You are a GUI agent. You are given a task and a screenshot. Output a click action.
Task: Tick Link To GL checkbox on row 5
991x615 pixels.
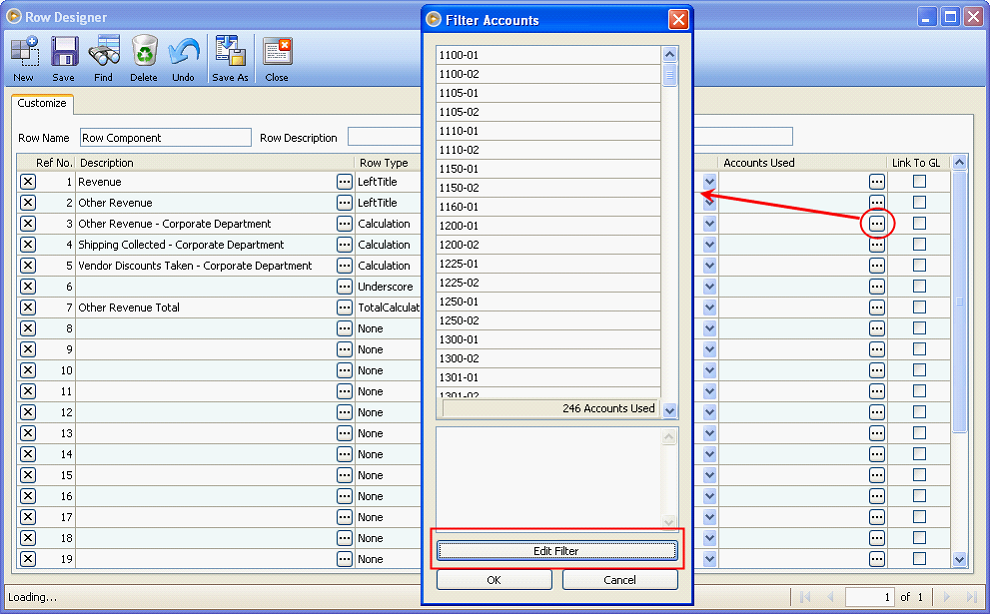point(920,265)
